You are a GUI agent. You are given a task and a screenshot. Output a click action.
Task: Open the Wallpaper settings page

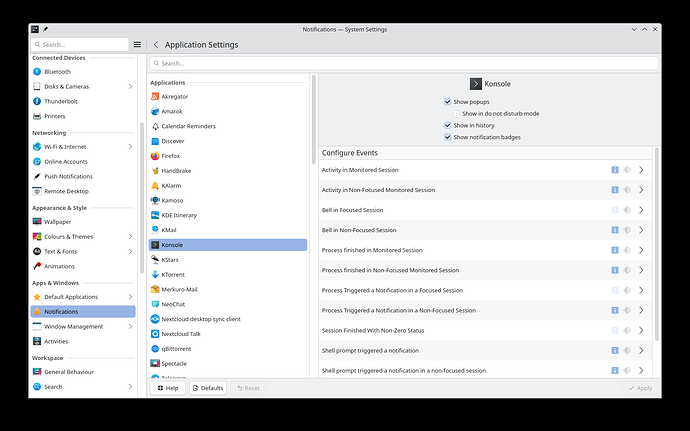click(x=57, y=221)
